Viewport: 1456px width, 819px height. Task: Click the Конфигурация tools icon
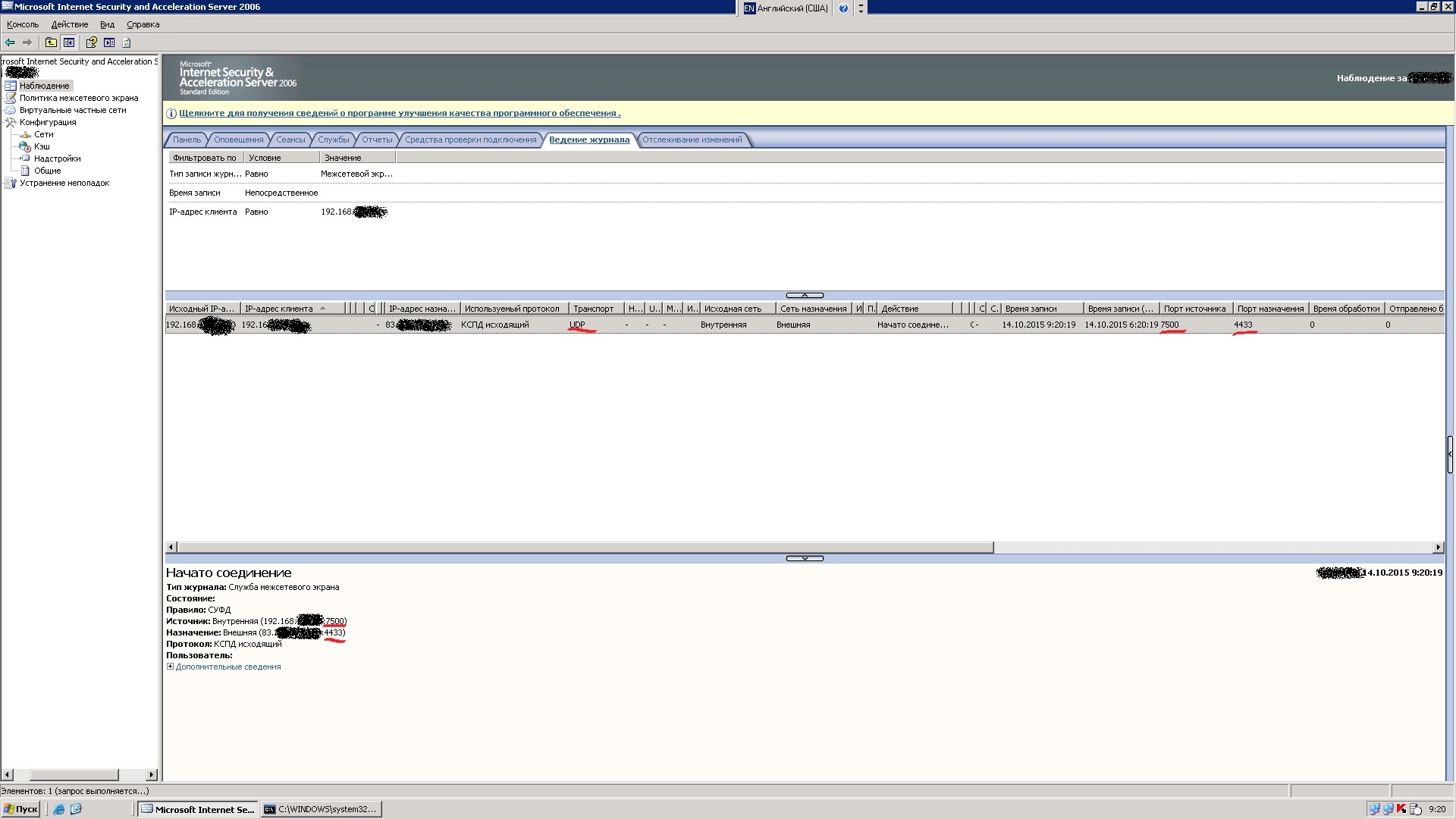coord(11,122)
